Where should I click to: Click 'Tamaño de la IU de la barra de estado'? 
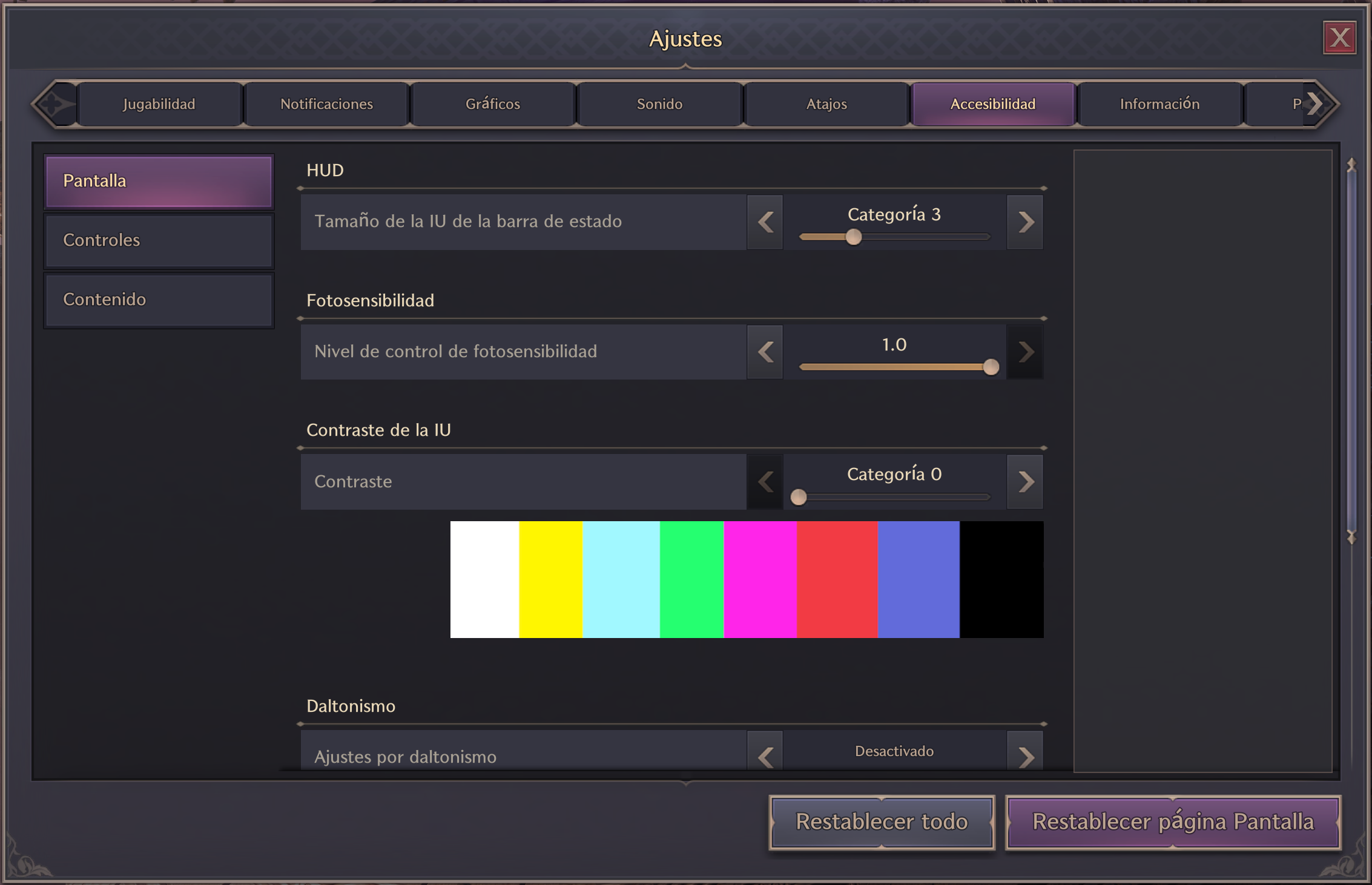(x=468, y=222)
